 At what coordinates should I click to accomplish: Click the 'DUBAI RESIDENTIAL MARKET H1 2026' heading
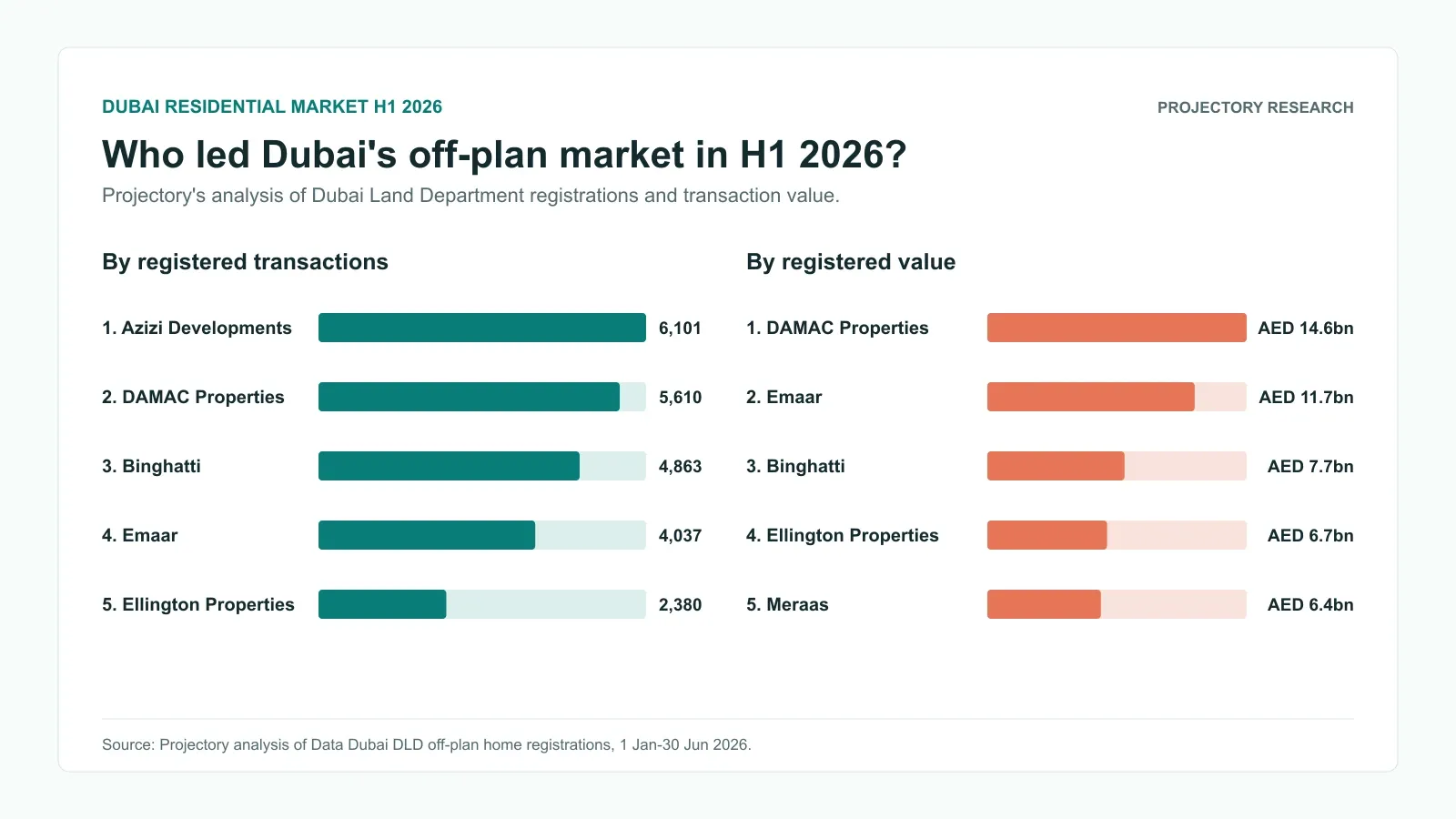[272, 106]
